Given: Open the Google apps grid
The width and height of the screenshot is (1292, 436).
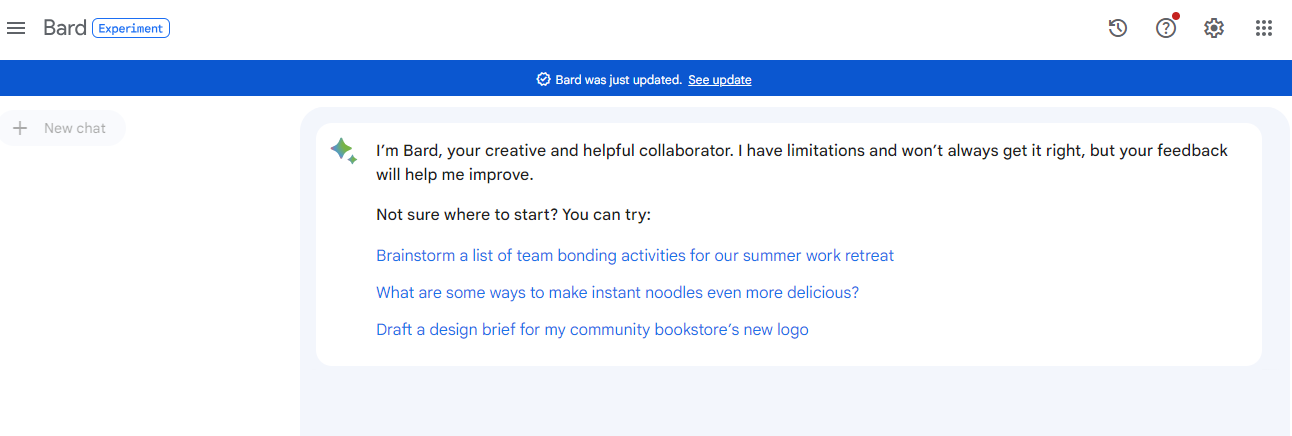Looking at the screenshot, I should pos(1264,28).
